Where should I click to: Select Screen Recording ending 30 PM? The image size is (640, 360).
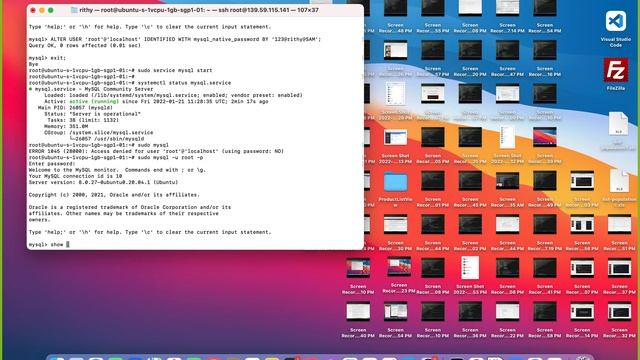(x=395, y=225)
